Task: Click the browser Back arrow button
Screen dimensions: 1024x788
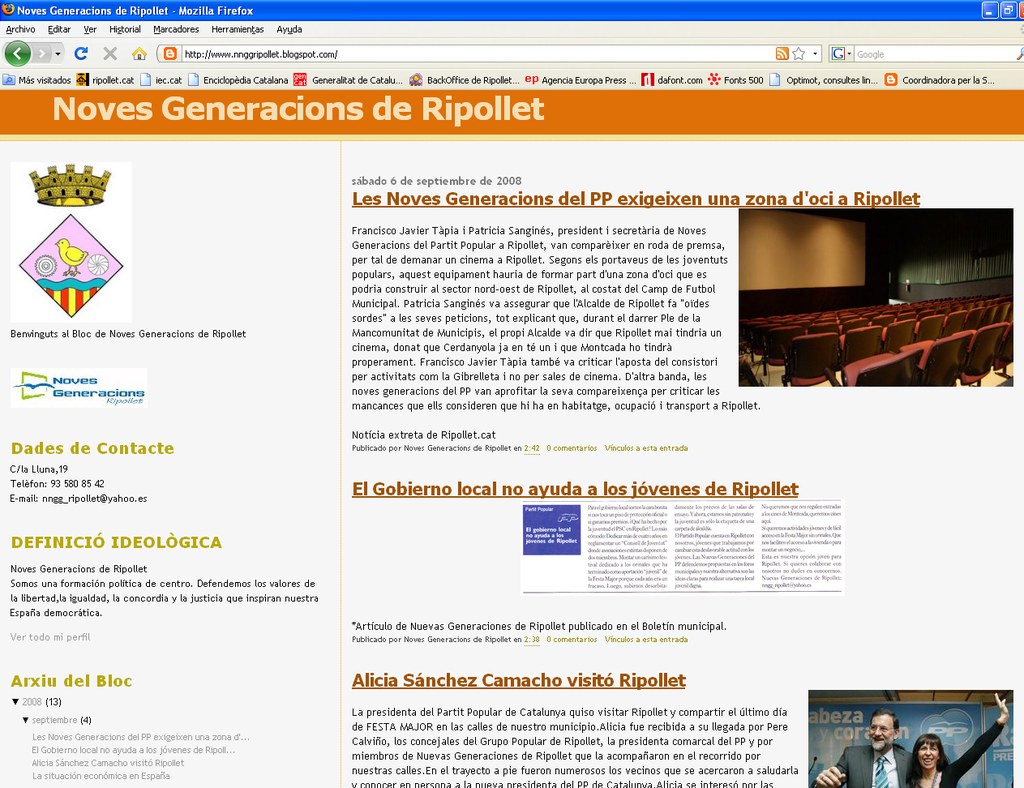Action: [x=18, y=53]
